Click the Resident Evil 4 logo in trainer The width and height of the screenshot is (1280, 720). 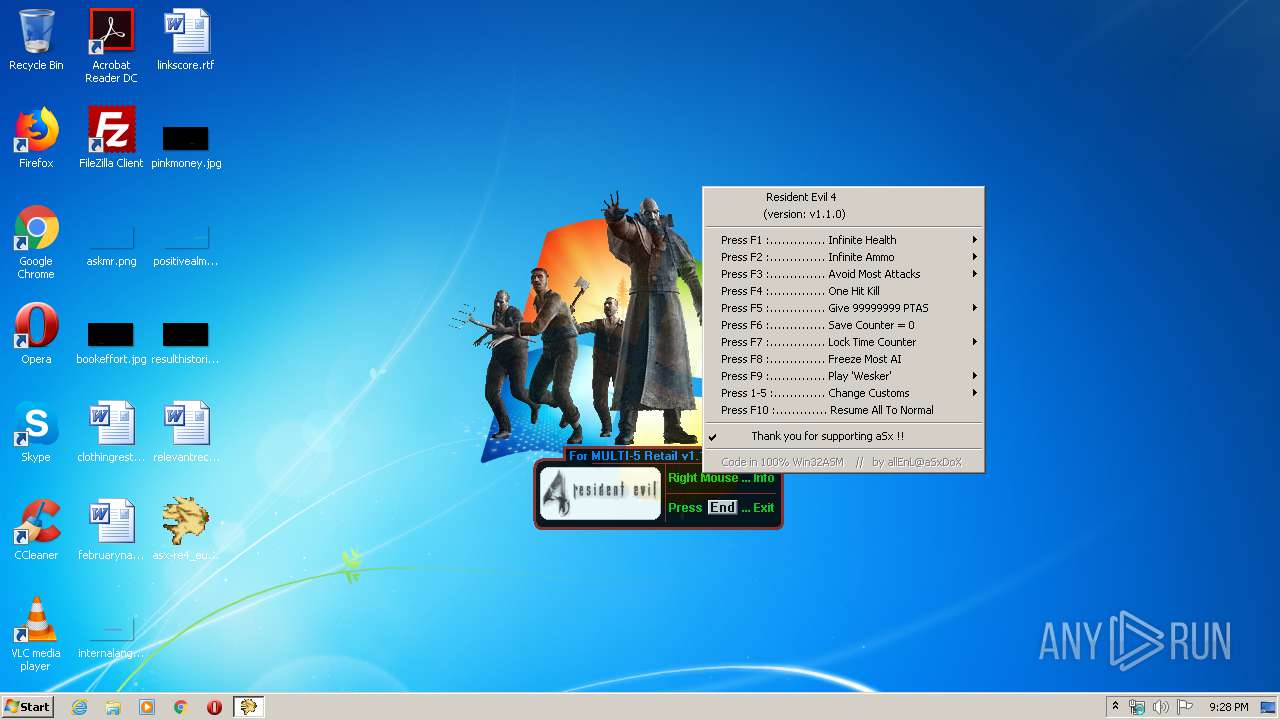(601, 494)
